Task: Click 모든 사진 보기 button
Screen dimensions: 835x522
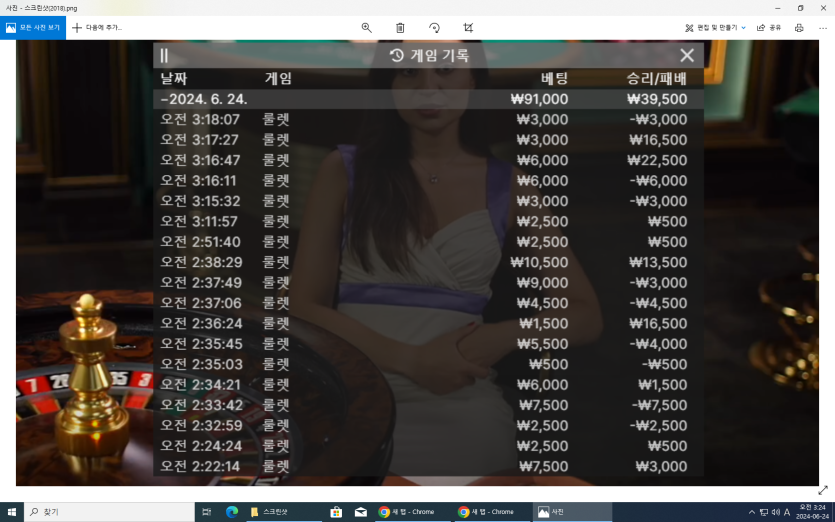Action: (x=33, y=28)
